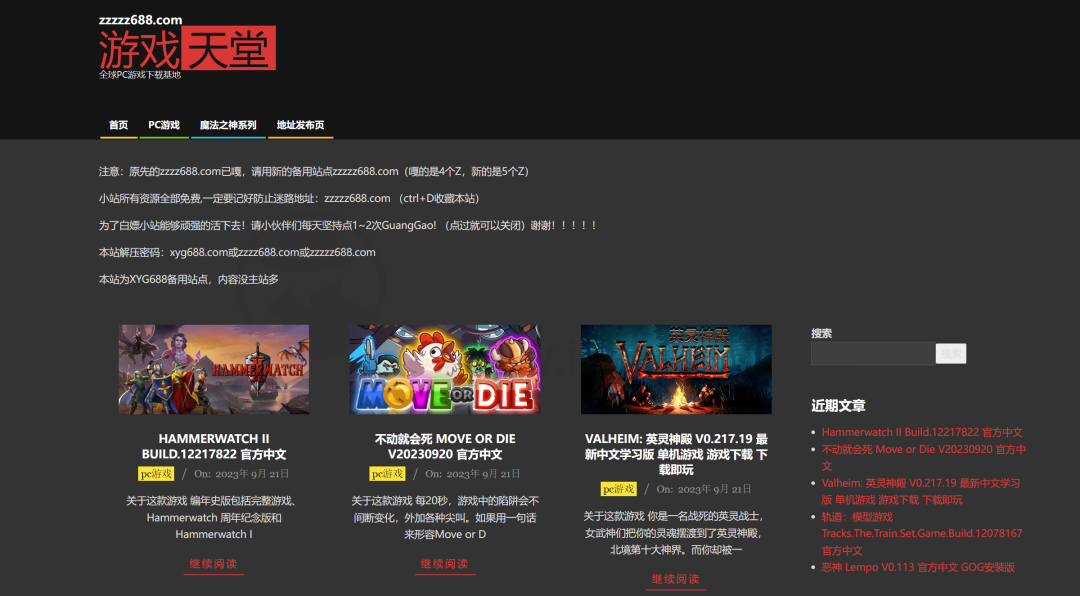Click the Move or Die excerpt text
Viewport: 1080px width, 596px height.
pyautogui.click(x=444, y=517)
